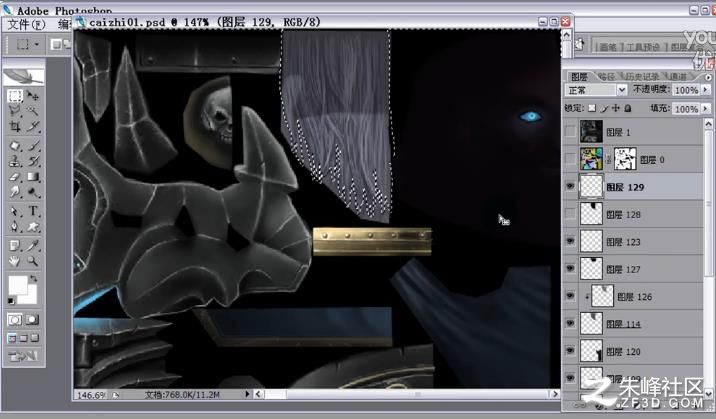The height and width of the screenshot is (419, 716).
Task: Toggle lock all
Action: 628,108
